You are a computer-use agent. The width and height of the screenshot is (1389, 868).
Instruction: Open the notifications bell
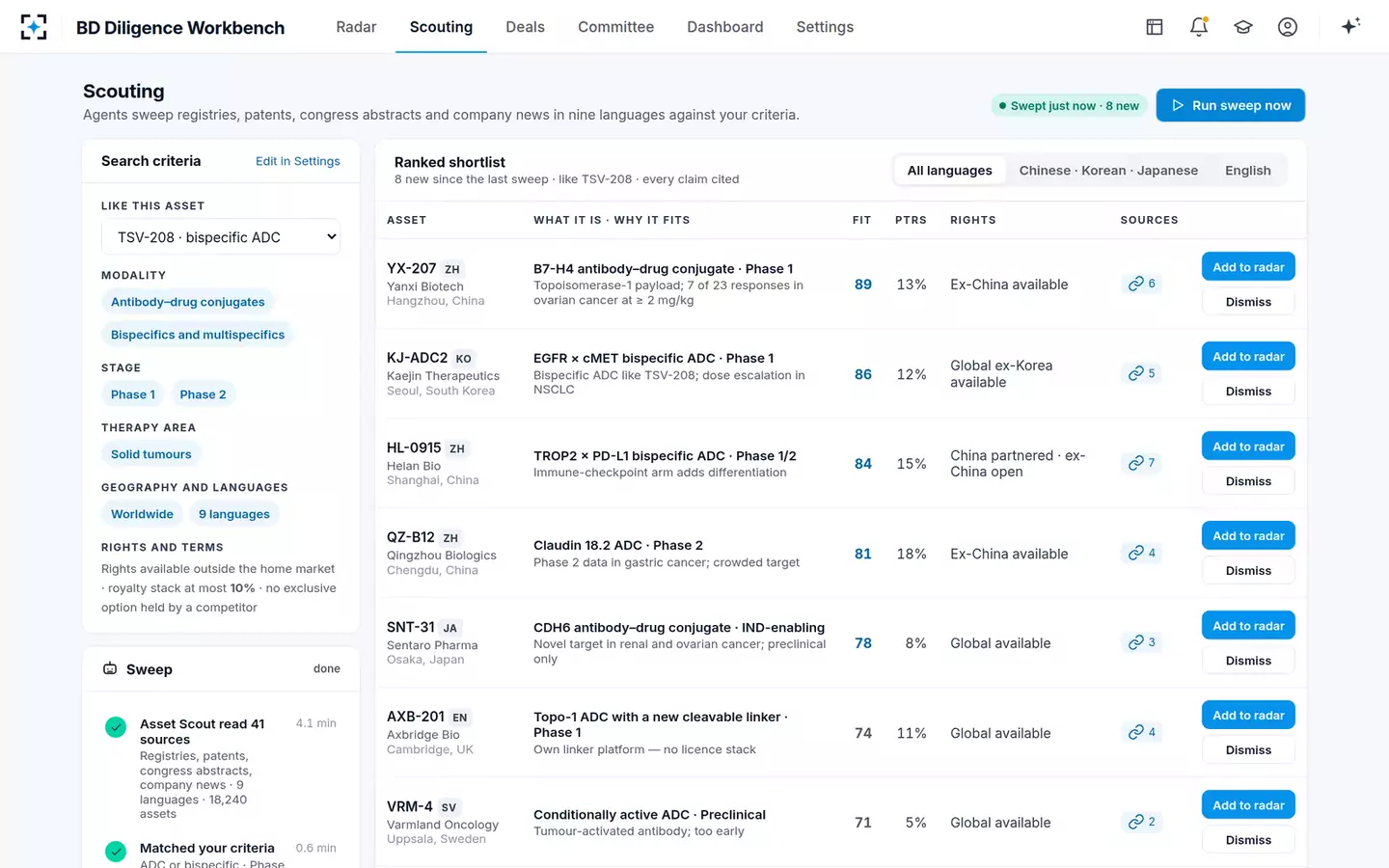coord(1199,27)
